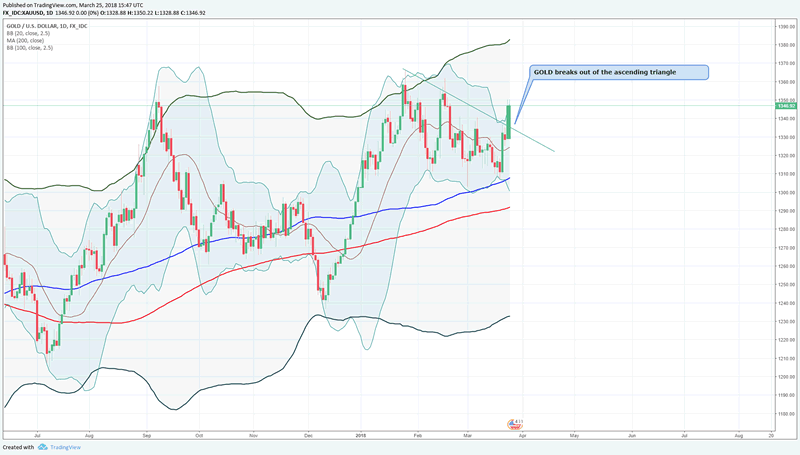The height and width of the screenshot is (455, 800).
Task: Click the 1180.00 price axis label
Action: [x=786, y=414]
